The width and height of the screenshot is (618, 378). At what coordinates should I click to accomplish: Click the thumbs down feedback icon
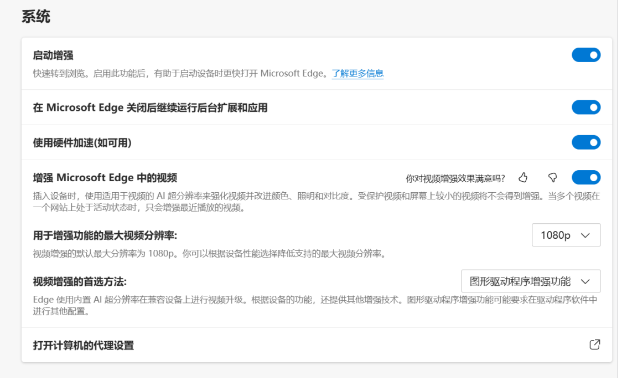click(x=553, y=178)
